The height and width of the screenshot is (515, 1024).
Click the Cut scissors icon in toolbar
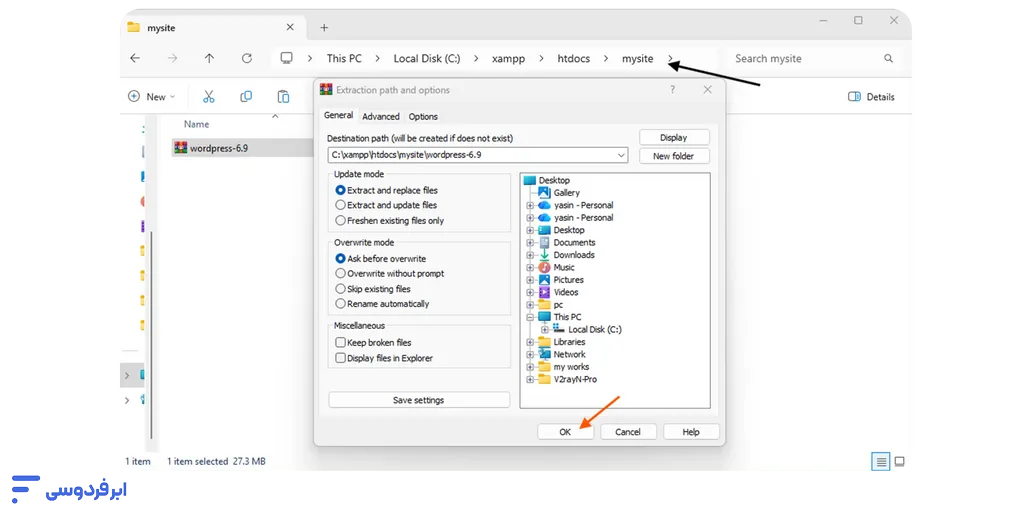[x=209, y=97]
